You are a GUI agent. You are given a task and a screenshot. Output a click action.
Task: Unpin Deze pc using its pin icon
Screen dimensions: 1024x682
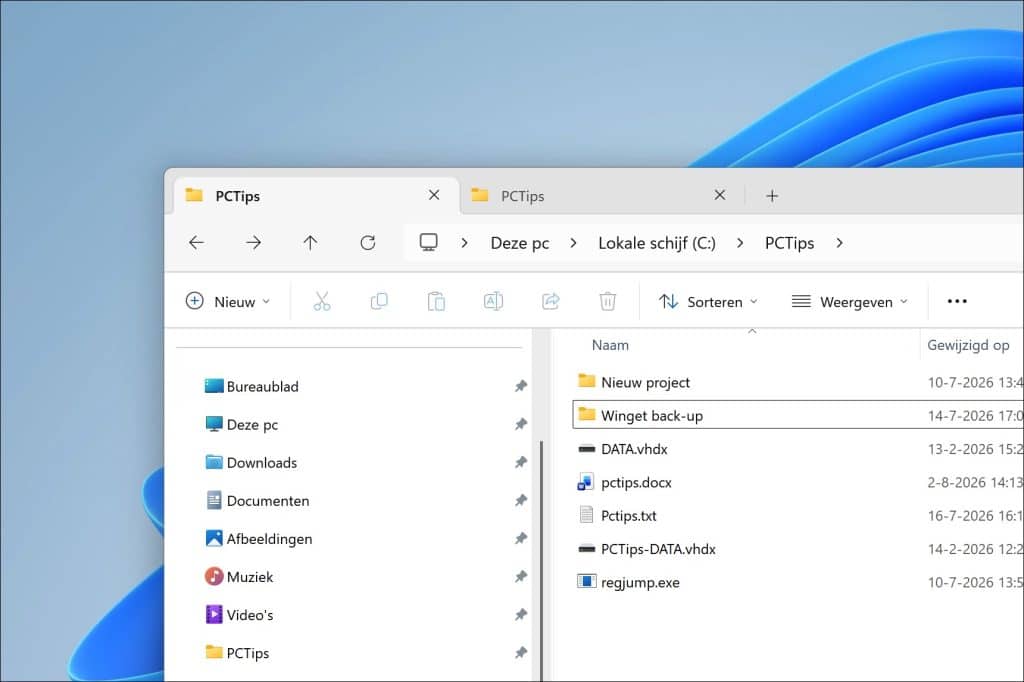520,424
